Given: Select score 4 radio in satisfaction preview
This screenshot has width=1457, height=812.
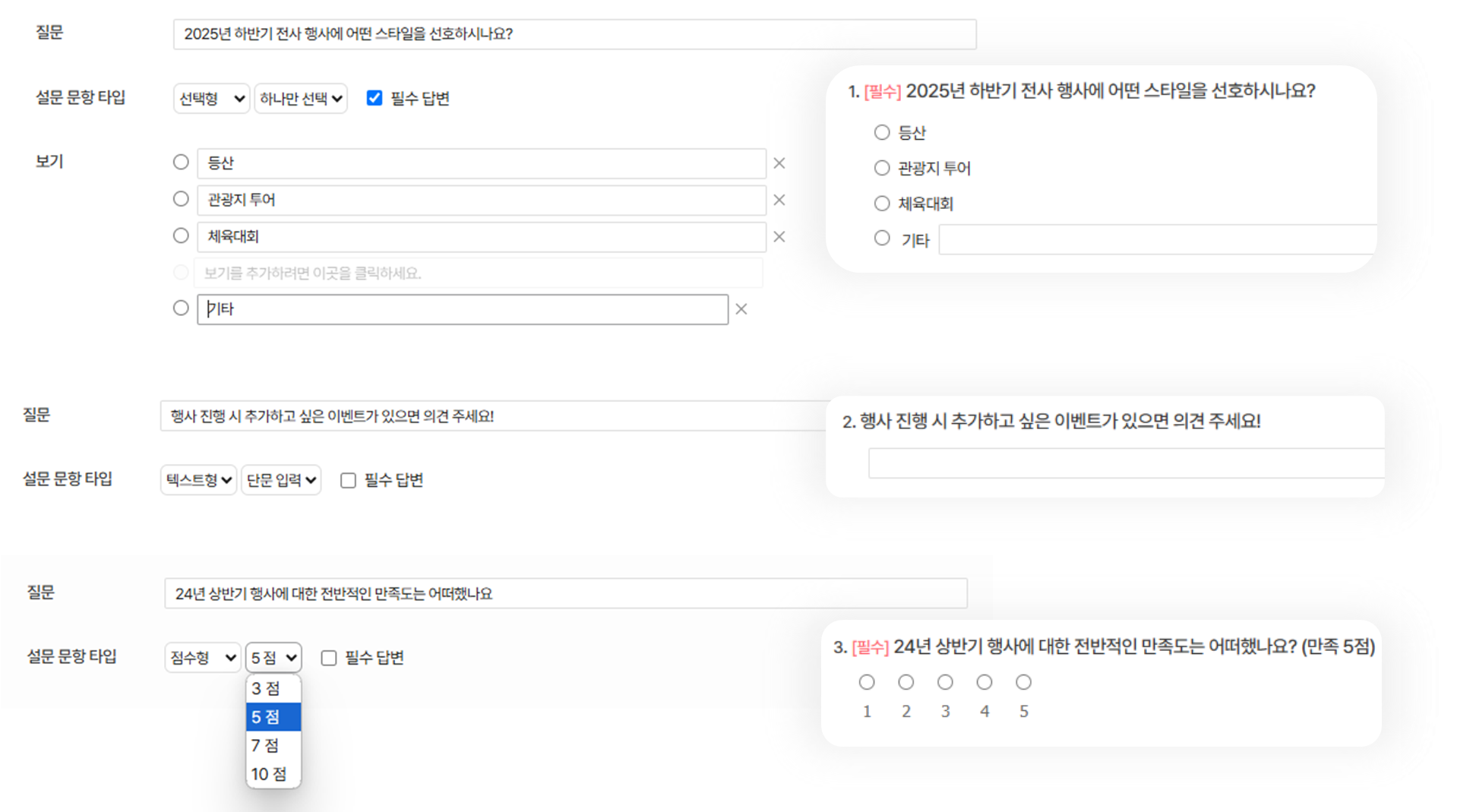Looking at the screenshot, I should [x=985, y=682].
